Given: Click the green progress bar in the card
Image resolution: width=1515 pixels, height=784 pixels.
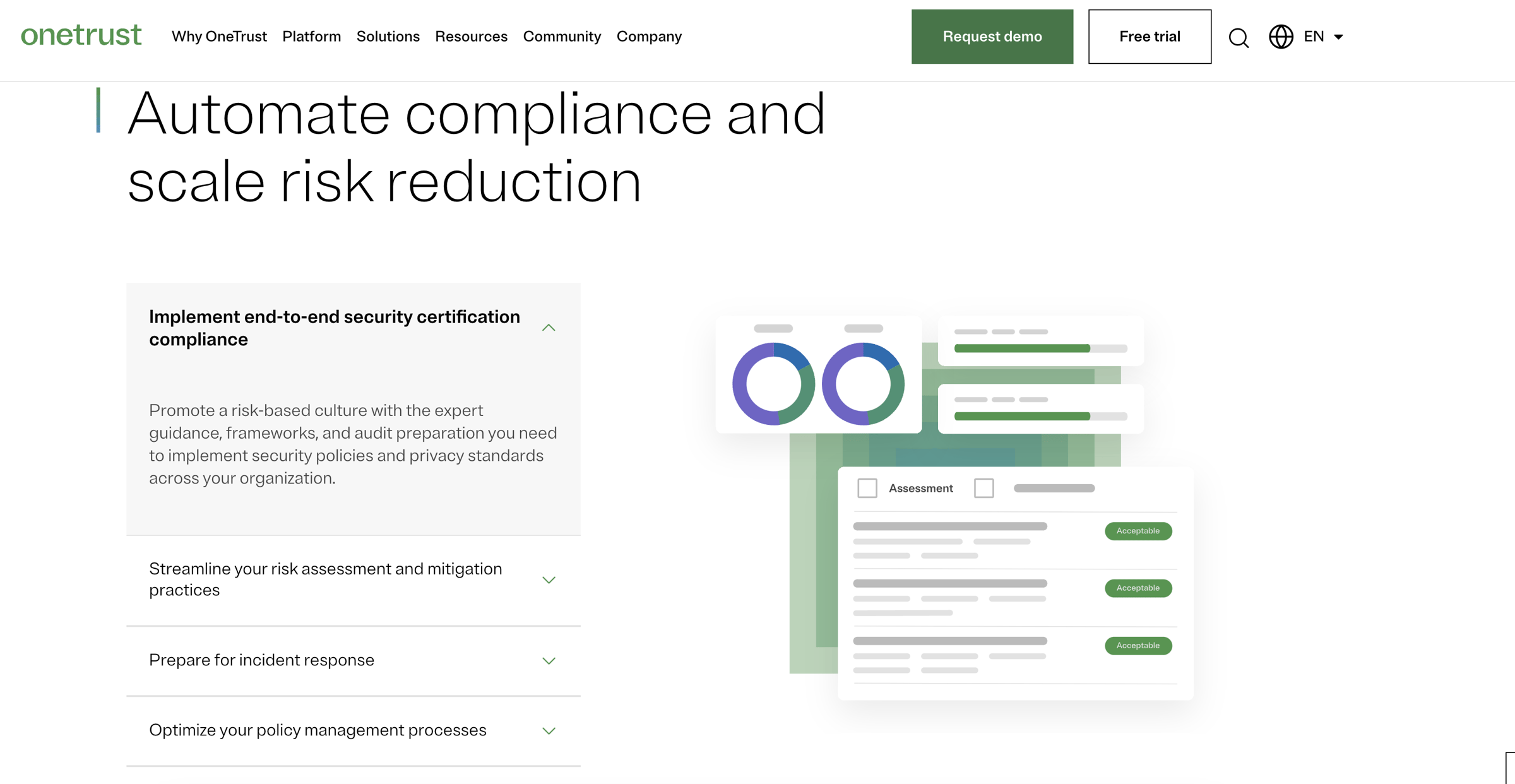Looking at the screenshot, I should click(x=1022, y=348).
